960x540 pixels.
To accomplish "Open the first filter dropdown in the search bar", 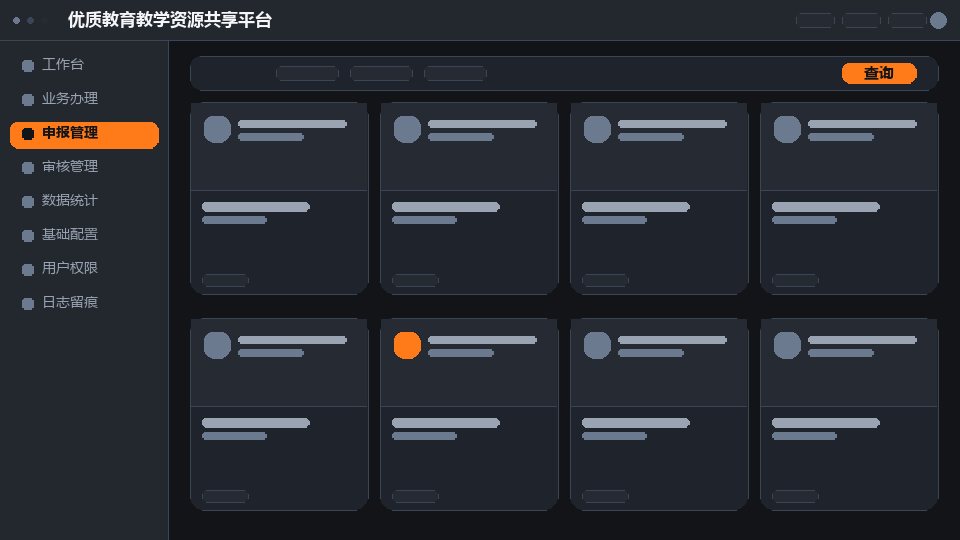I will [307, 73].
